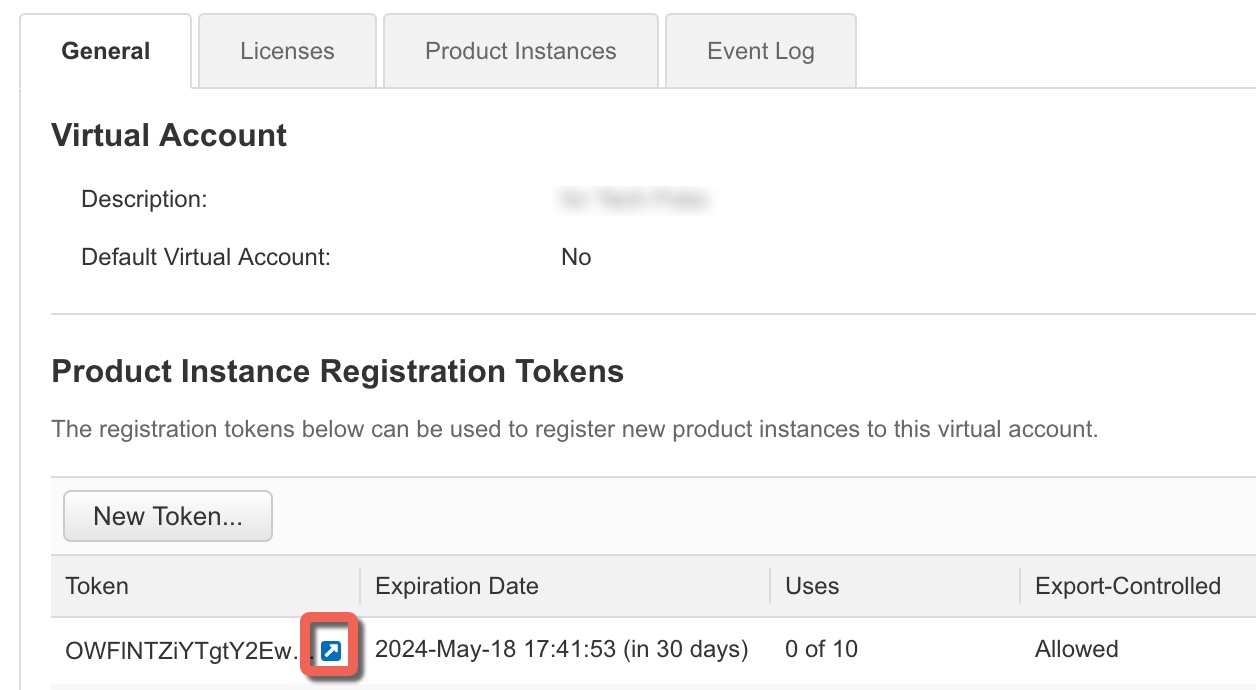Click the Default Virtual Account label
Image resolution: width=1256 pixels, height=690 pixels.
(205, 257)
